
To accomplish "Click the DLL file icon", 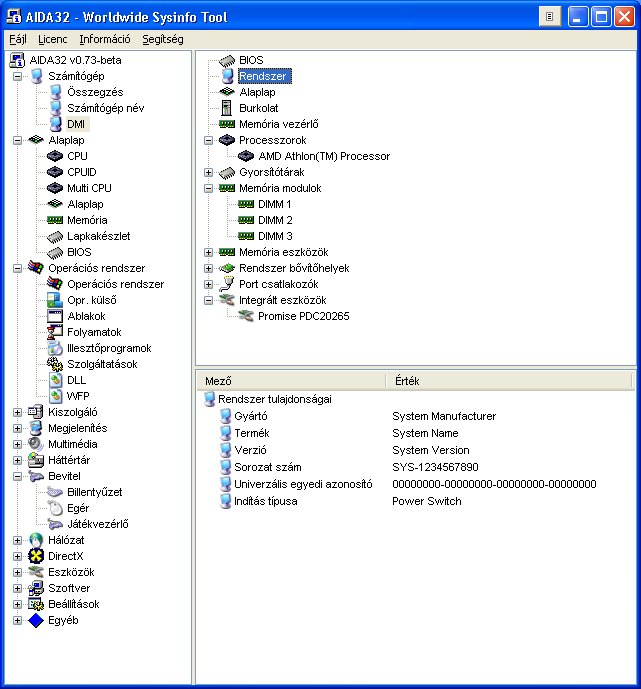I will (55, 380).
